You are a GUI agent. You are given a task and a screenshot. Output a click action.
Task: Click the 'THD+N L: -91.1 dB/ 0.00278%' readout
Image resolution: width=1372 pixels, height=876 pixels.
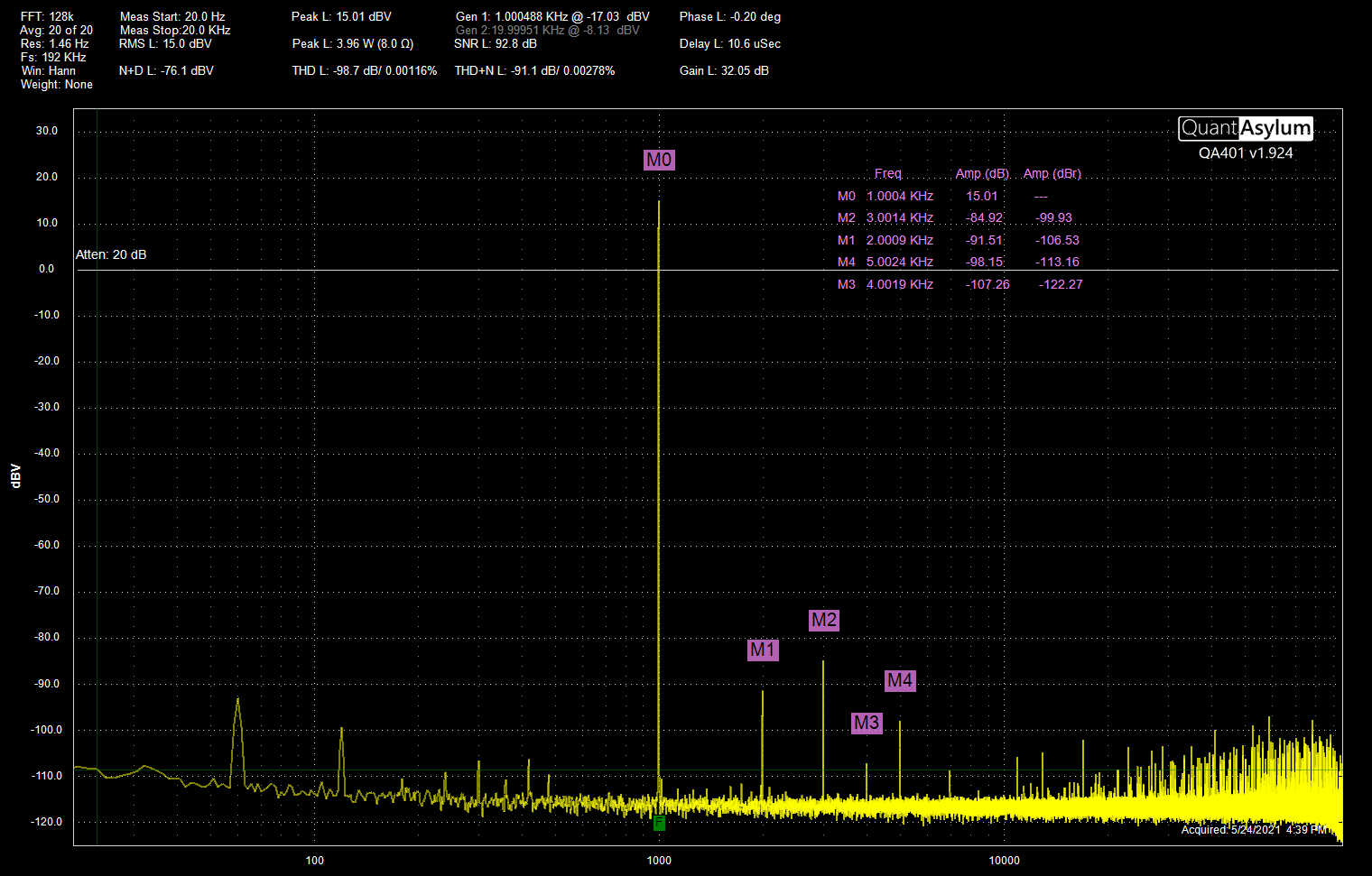[x=534, y=70]
